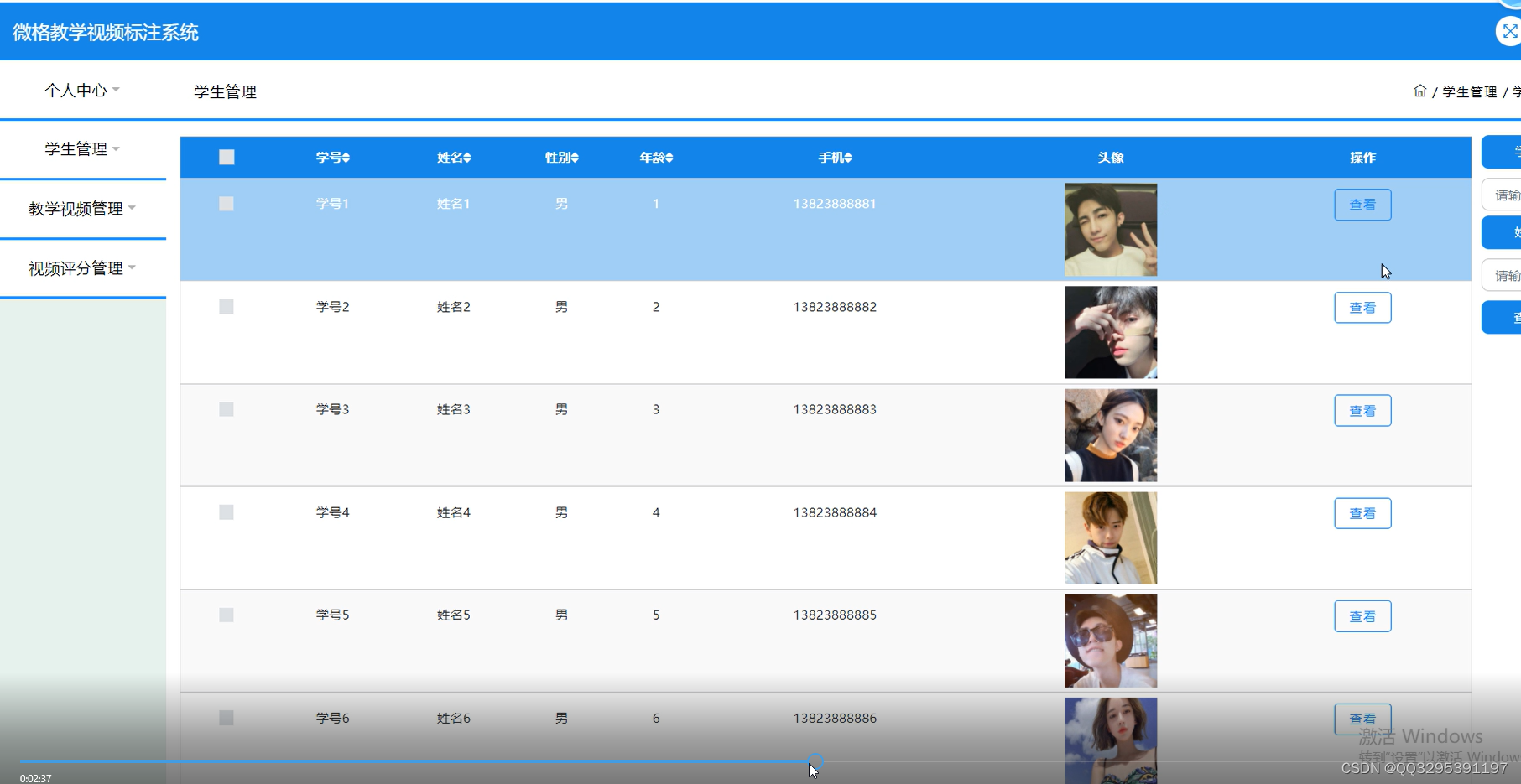Open avatar photo of 姓名1

tap(1111, 230)
